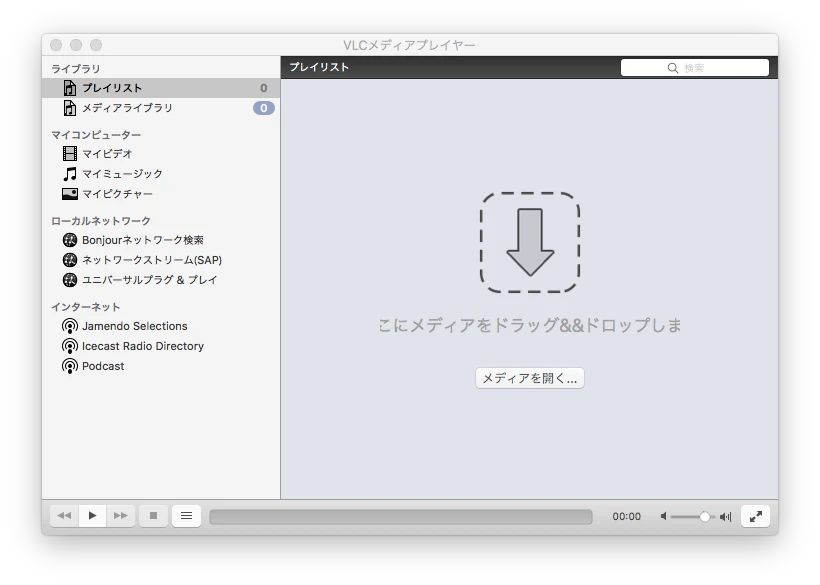Start playback with the play button

pos(93,516)
